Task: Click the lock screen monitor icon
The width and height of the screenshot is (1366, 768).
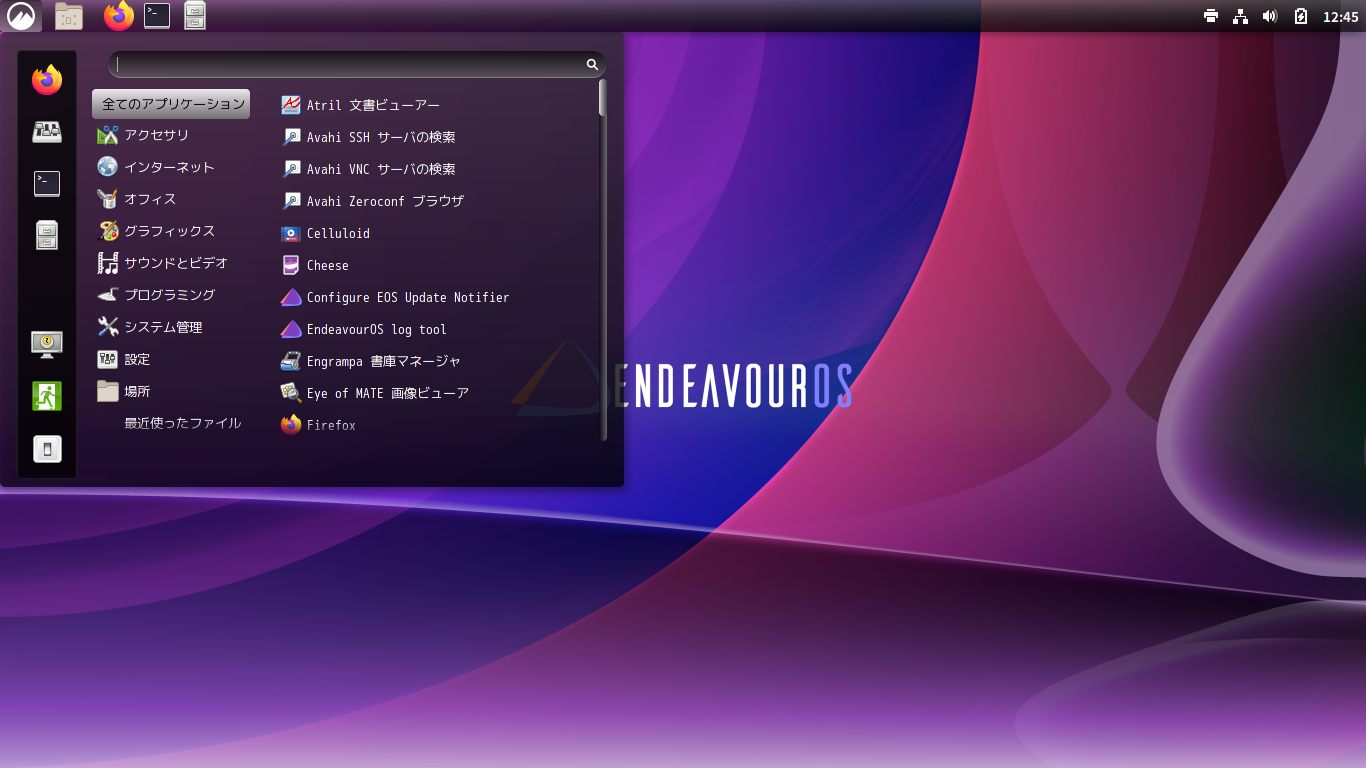Action: tap(47, 345)
